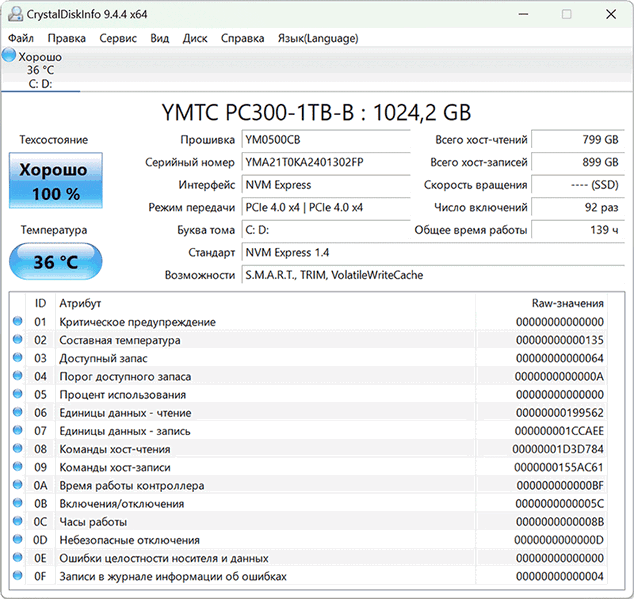634x599 pixels.
Task: Select the Критическое предупреждение attribute row text
Action: click(137, 322)
